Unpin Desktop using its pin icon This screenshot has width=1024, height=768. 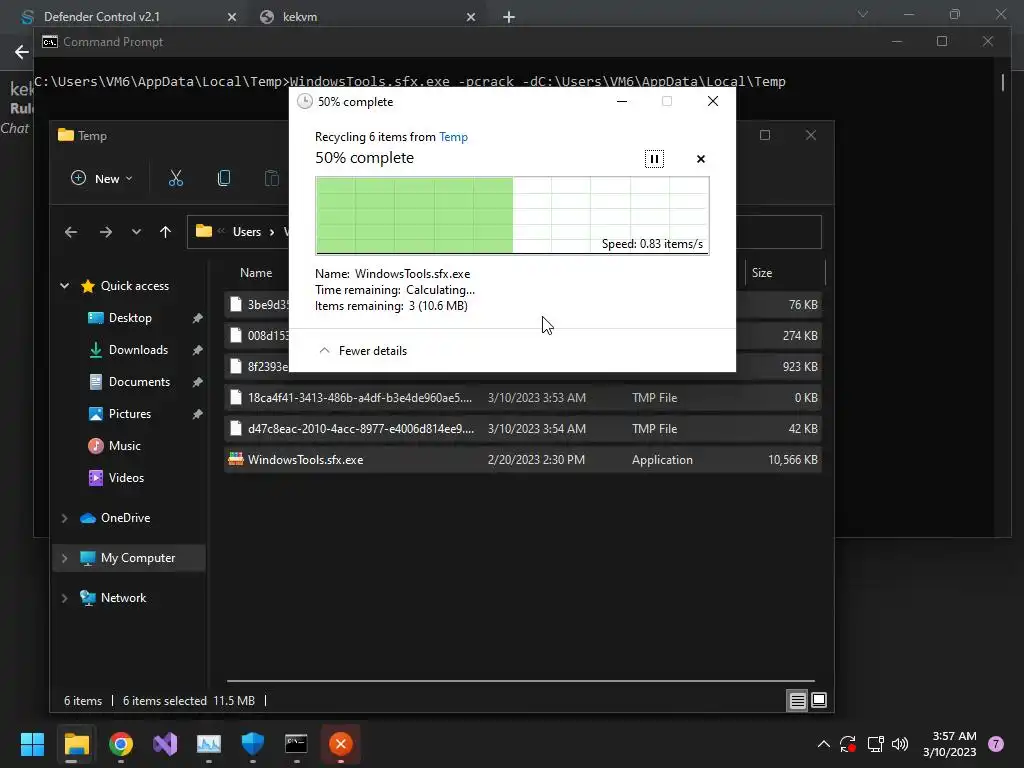pos(197,318)
